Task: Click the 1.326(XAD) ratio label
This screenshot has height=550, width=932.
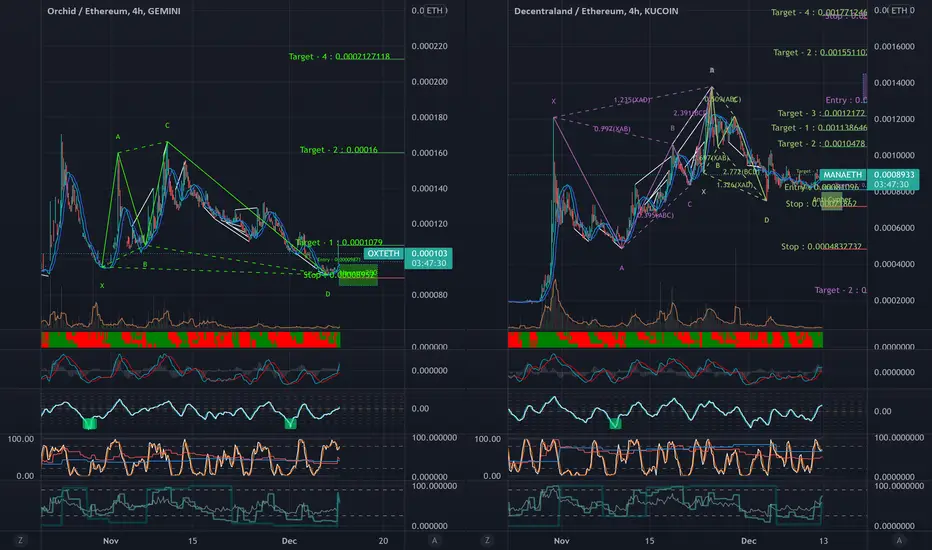Action: pos(735,185)
